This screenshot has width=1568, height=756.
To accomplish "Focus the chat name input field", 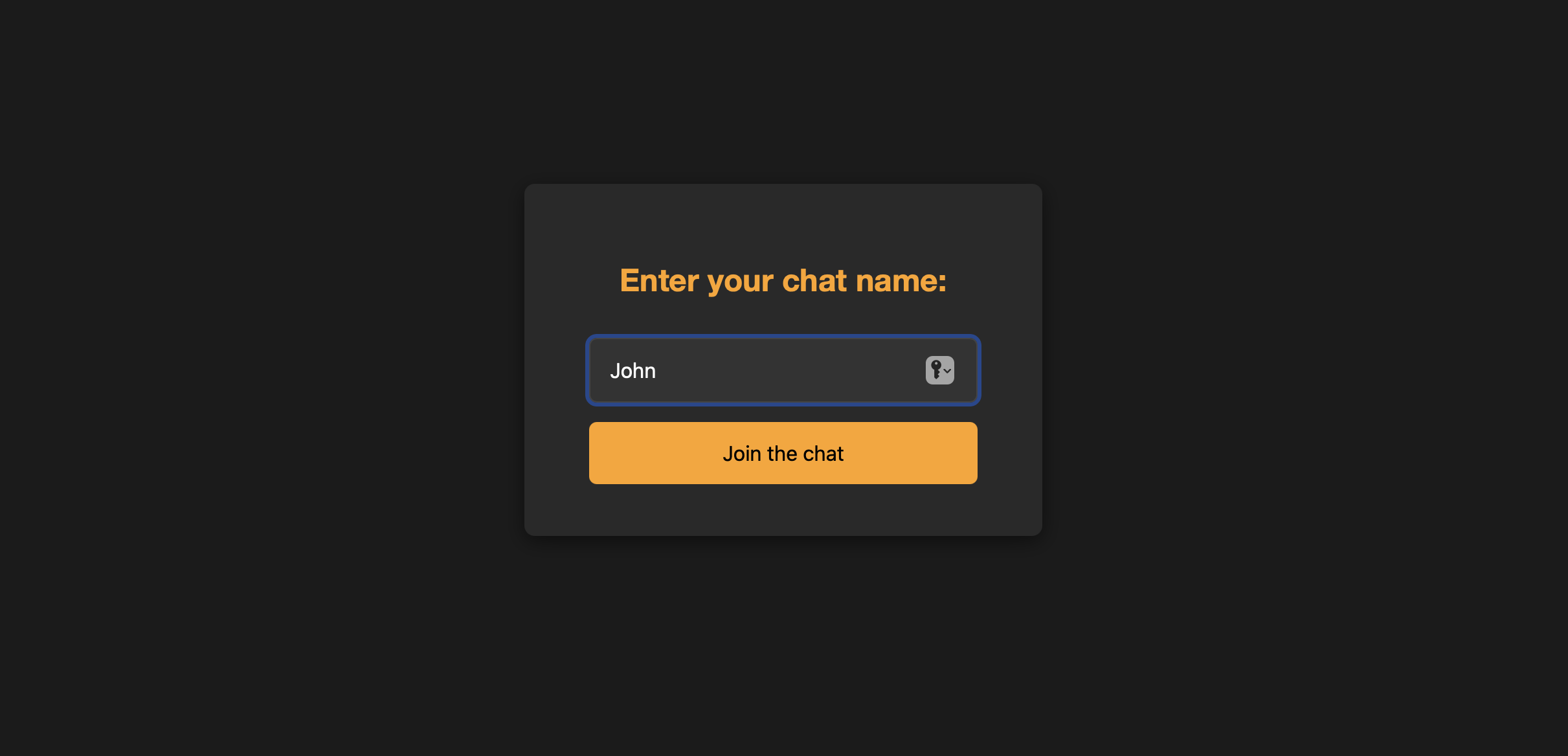I will [x=783, y=370].
